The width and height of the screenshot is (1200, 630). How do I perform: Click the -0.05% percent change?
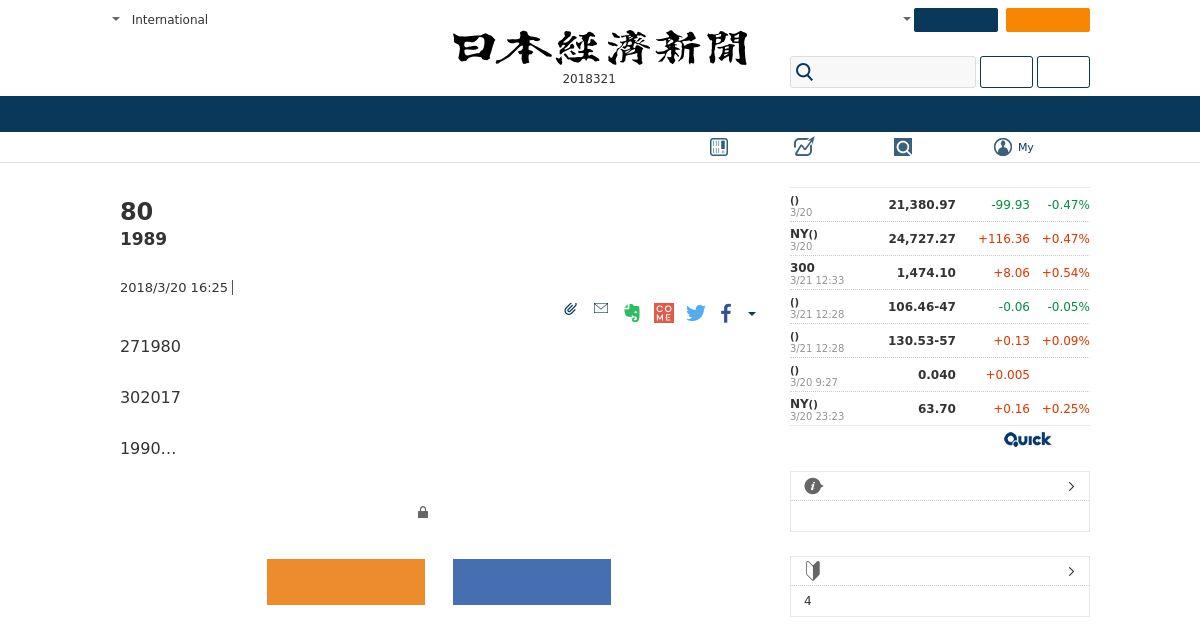pos(1067,306)
